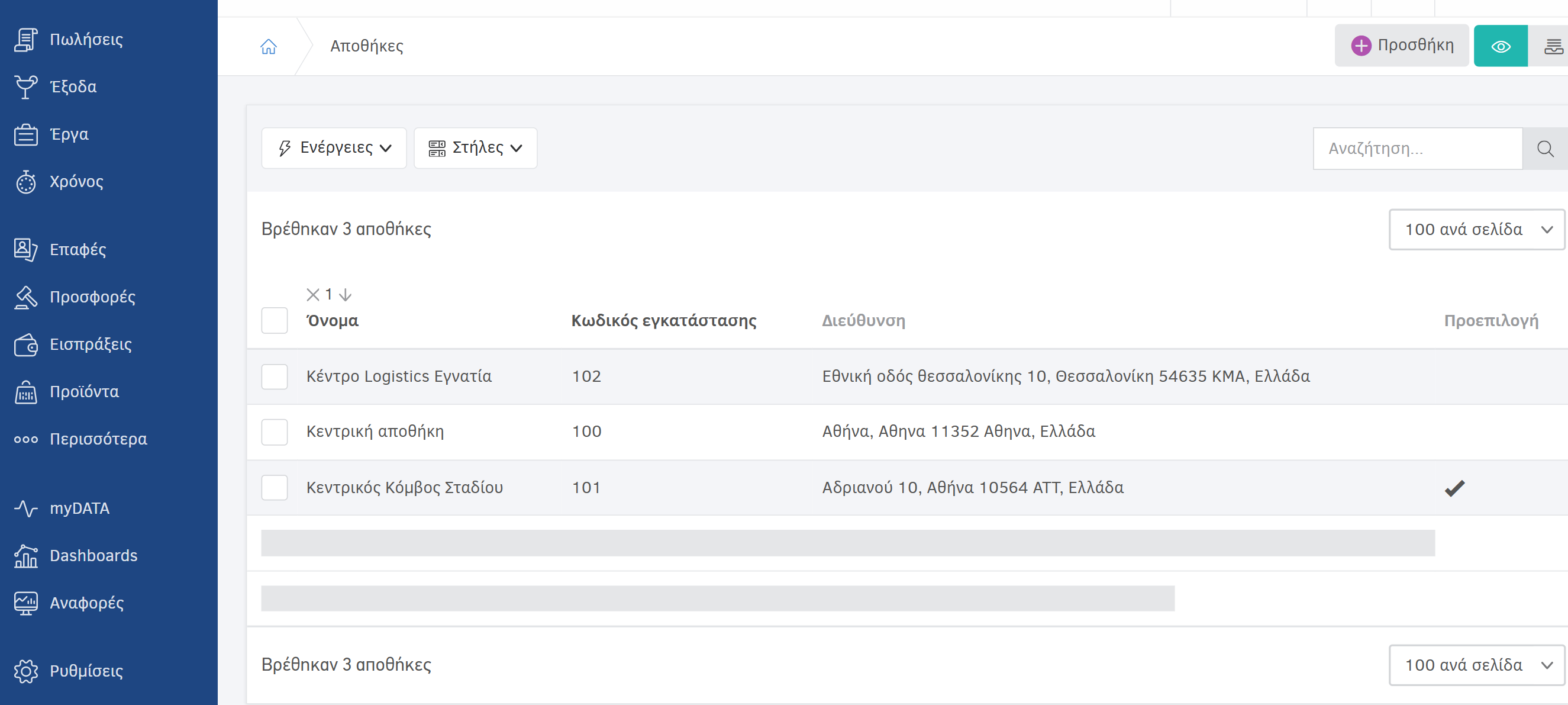Image resolution: width=1568 pixels, height=705 pixels.
Task: Click the Προσθήκη button
Action: pyautogui.click(x=1401, y=46)
